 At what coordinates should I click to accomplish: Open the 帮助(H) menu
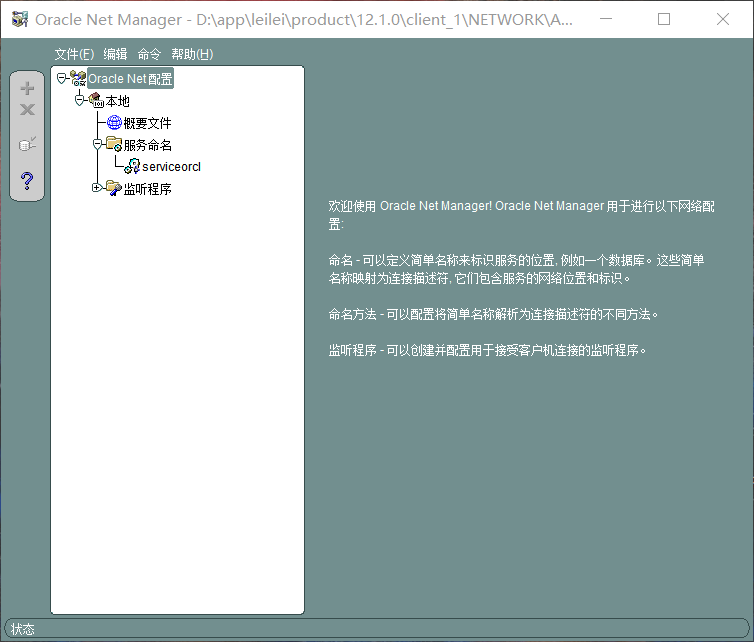point(192,54)
